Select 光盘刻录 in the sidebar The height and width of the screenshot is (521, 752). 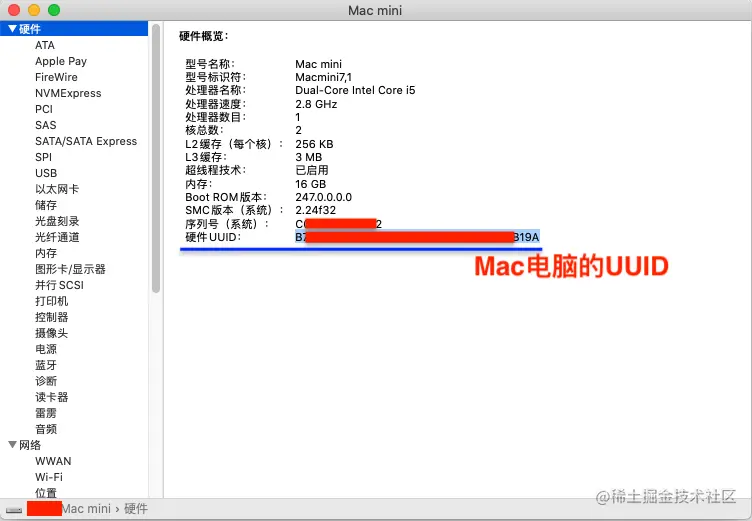coord(57,221)
